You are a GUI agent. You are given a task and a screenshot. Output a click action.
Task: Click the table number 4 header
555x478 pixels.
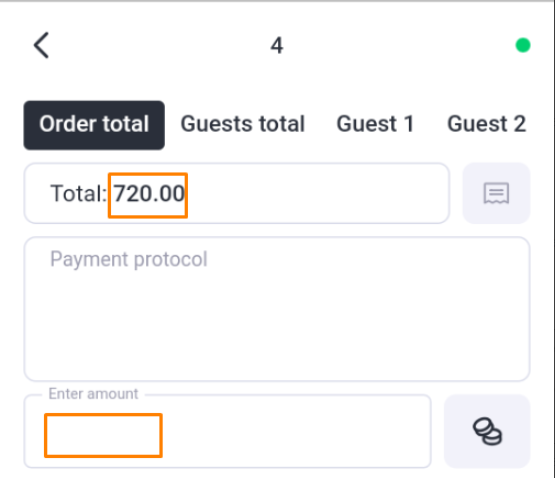click(x=277, y=46)
